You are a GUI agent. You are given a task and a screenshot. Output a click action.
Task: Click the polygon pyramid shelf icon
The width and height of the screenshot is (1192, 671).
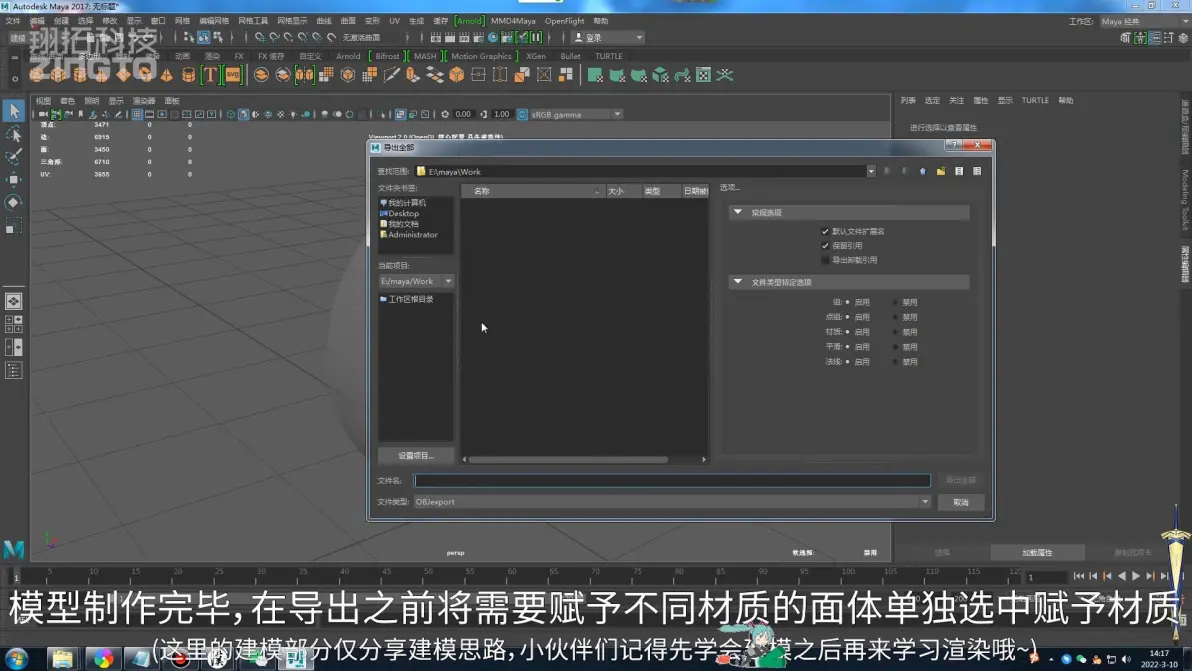tap(166, 74)
